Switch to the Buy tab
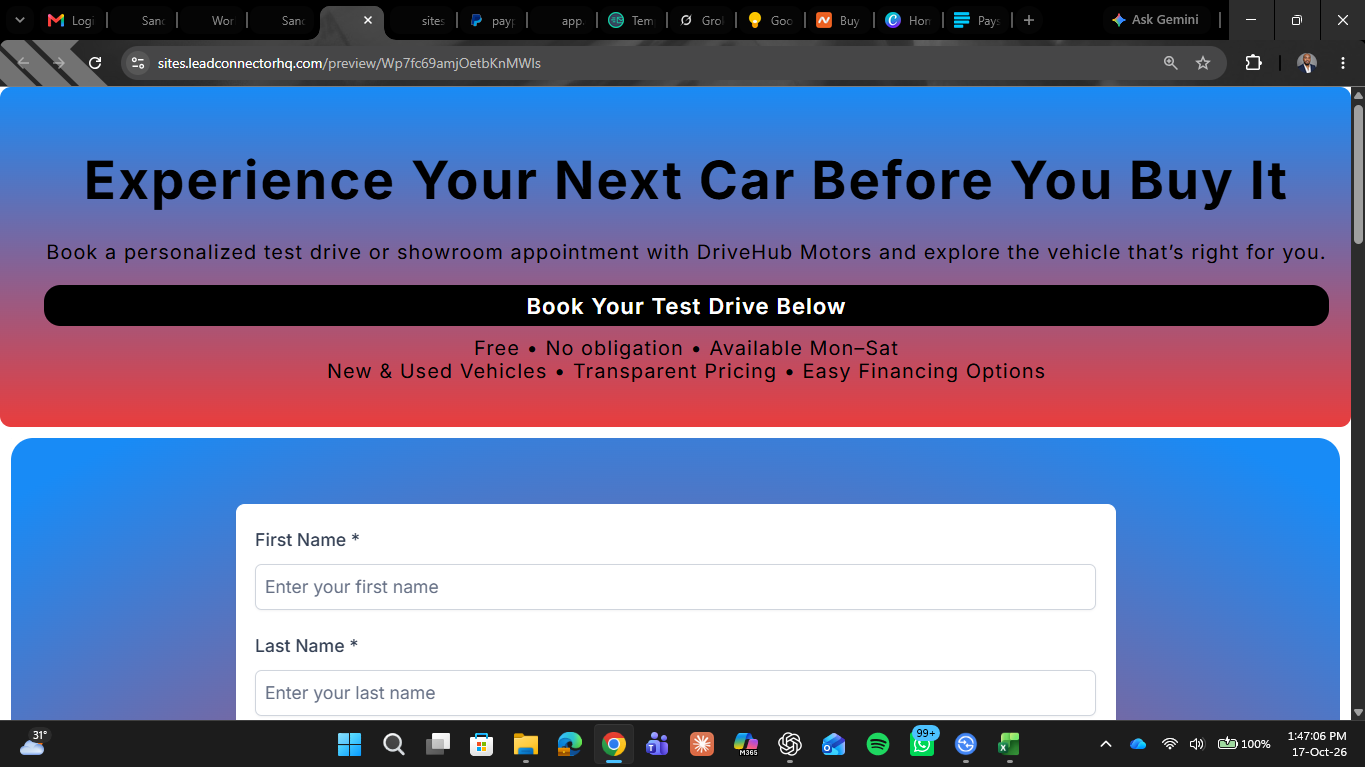 click(839, 20)
